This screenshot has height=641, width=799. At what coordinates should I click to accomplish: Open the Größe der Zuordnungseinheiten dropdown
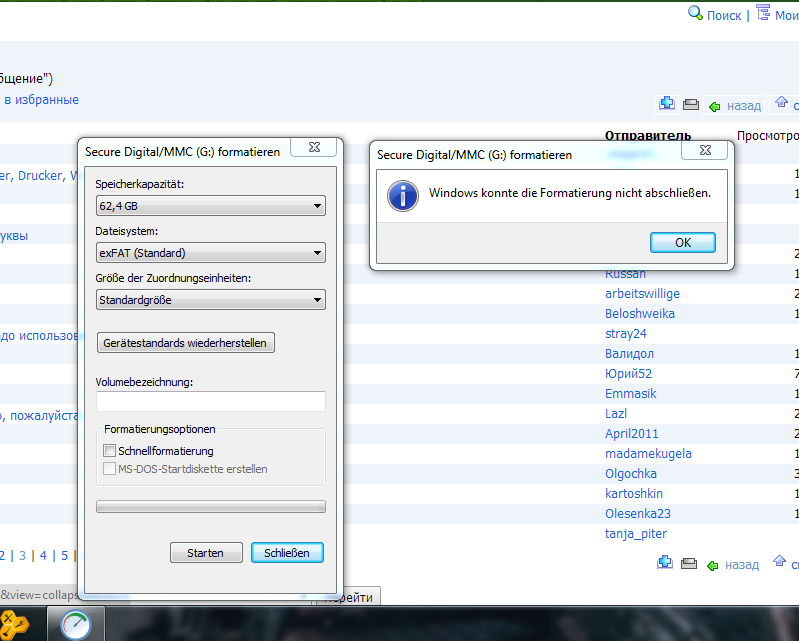pyautogui.click(x=210, y=300)
